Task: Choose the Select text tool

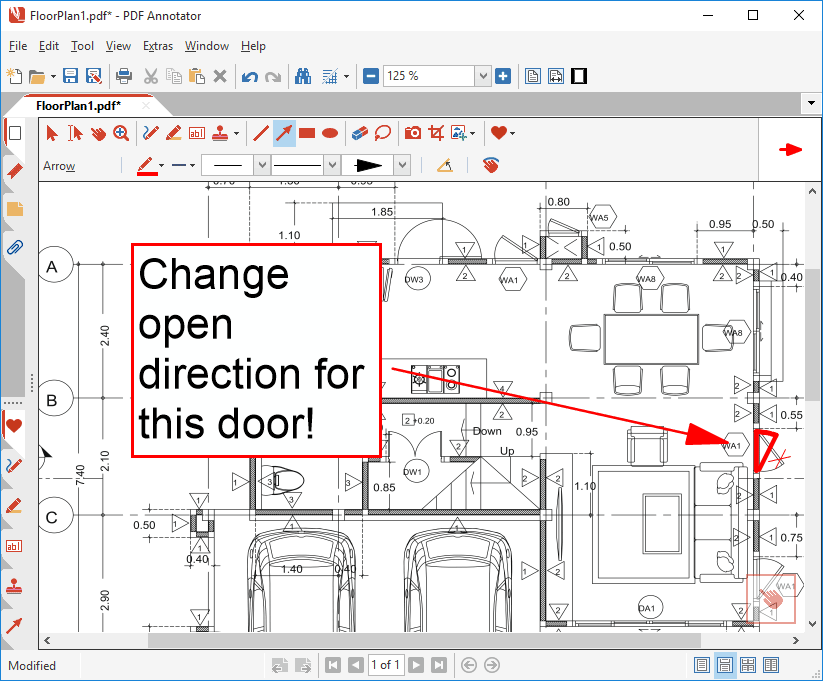Action: (75, 133)
